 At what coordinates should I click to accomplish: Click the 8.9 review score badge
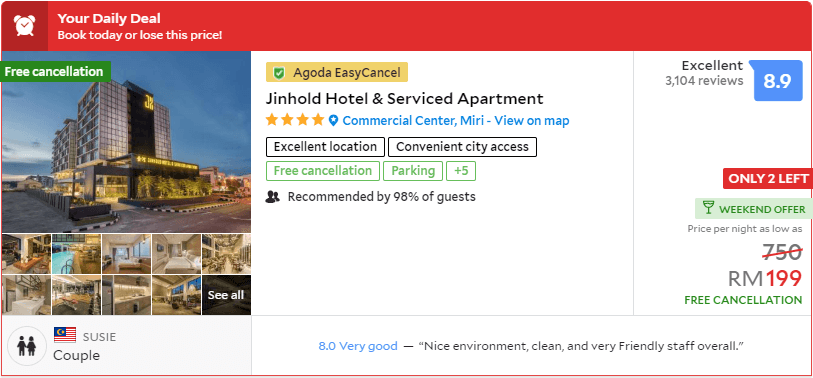(777, 81)
